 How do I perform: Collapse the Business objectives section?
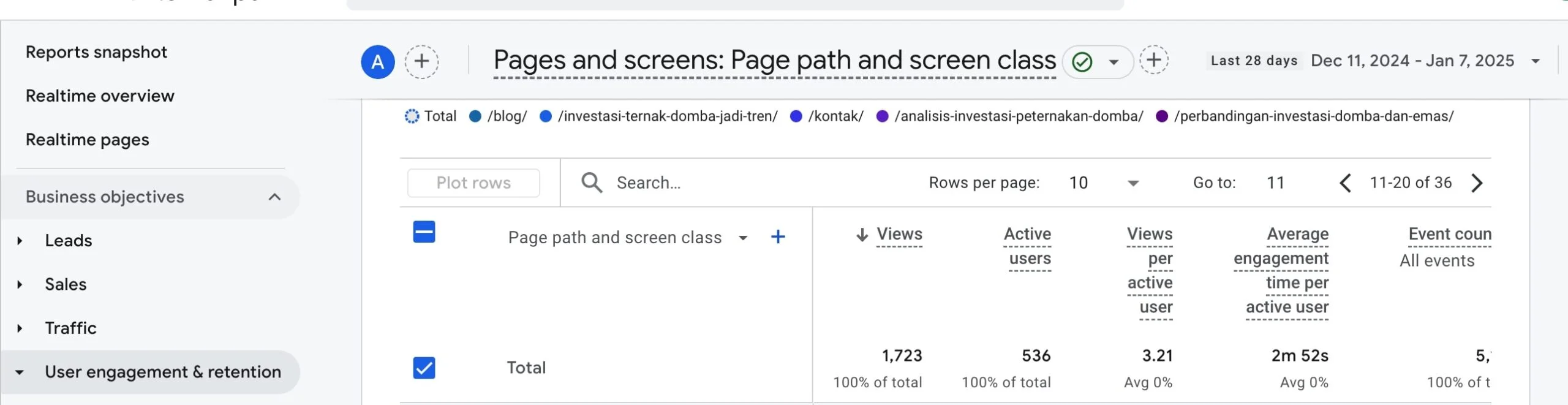click(274, 197)
